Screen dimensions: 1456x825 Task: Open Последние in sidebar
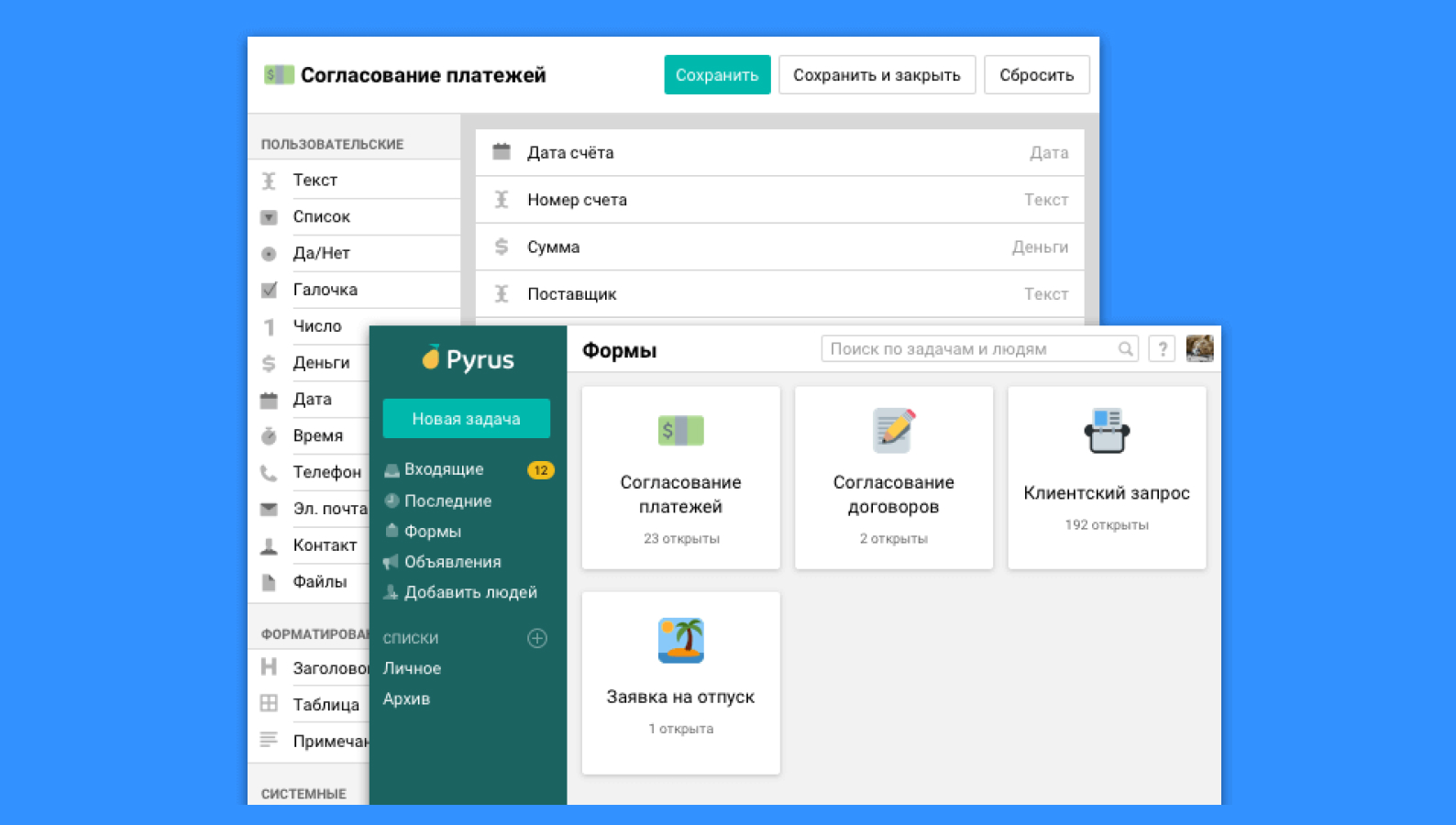pyautogui.click(x=447, y=501)
